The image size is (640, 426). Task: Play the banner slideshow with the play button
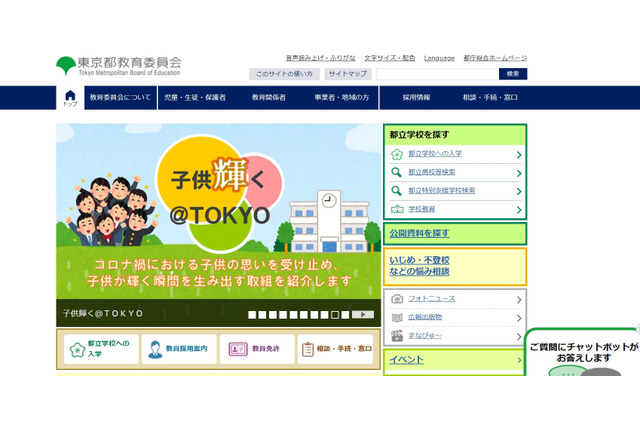tap(363, 315)
